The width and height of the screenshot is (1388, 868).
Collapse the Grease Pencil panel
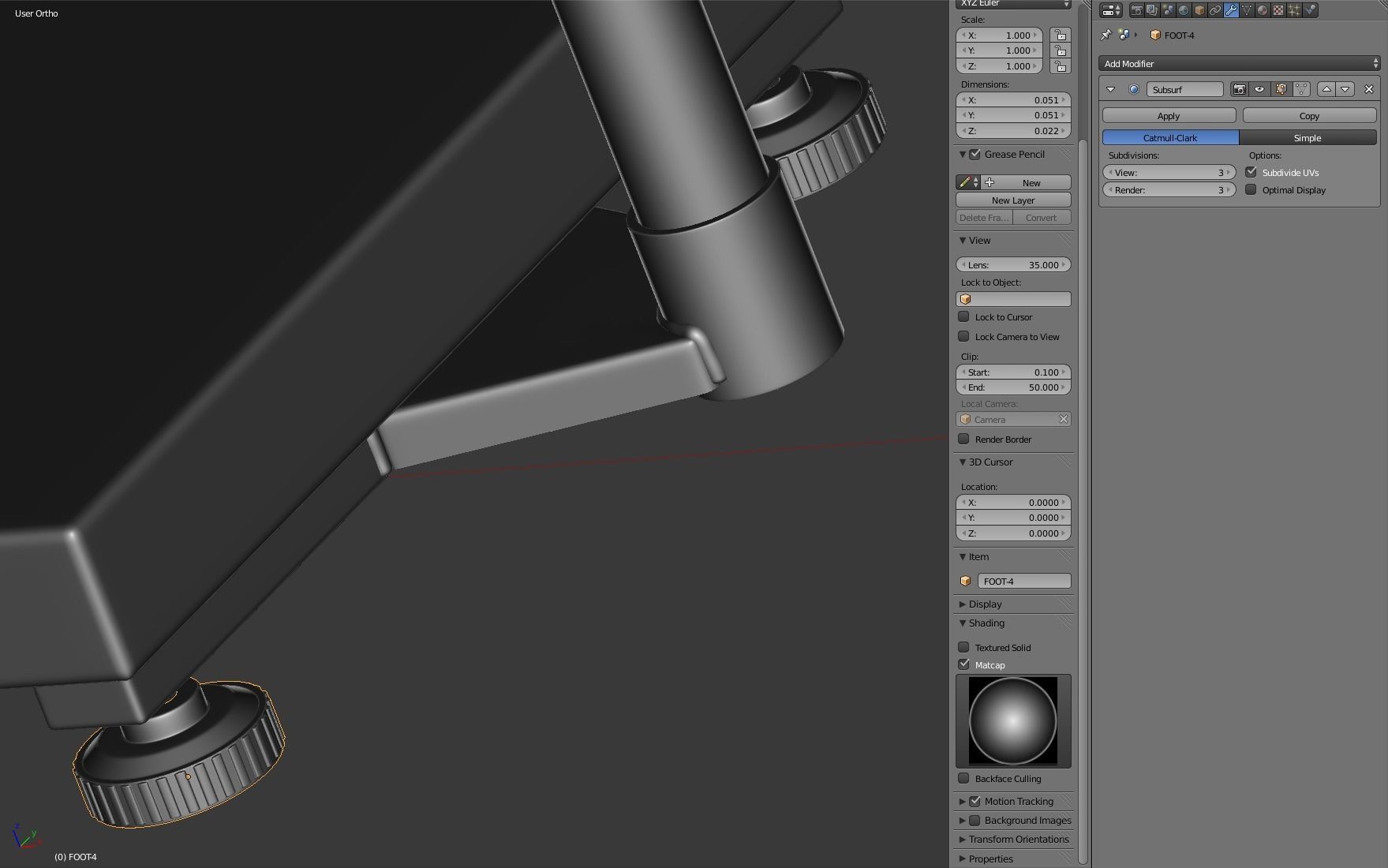pos(963,154)
